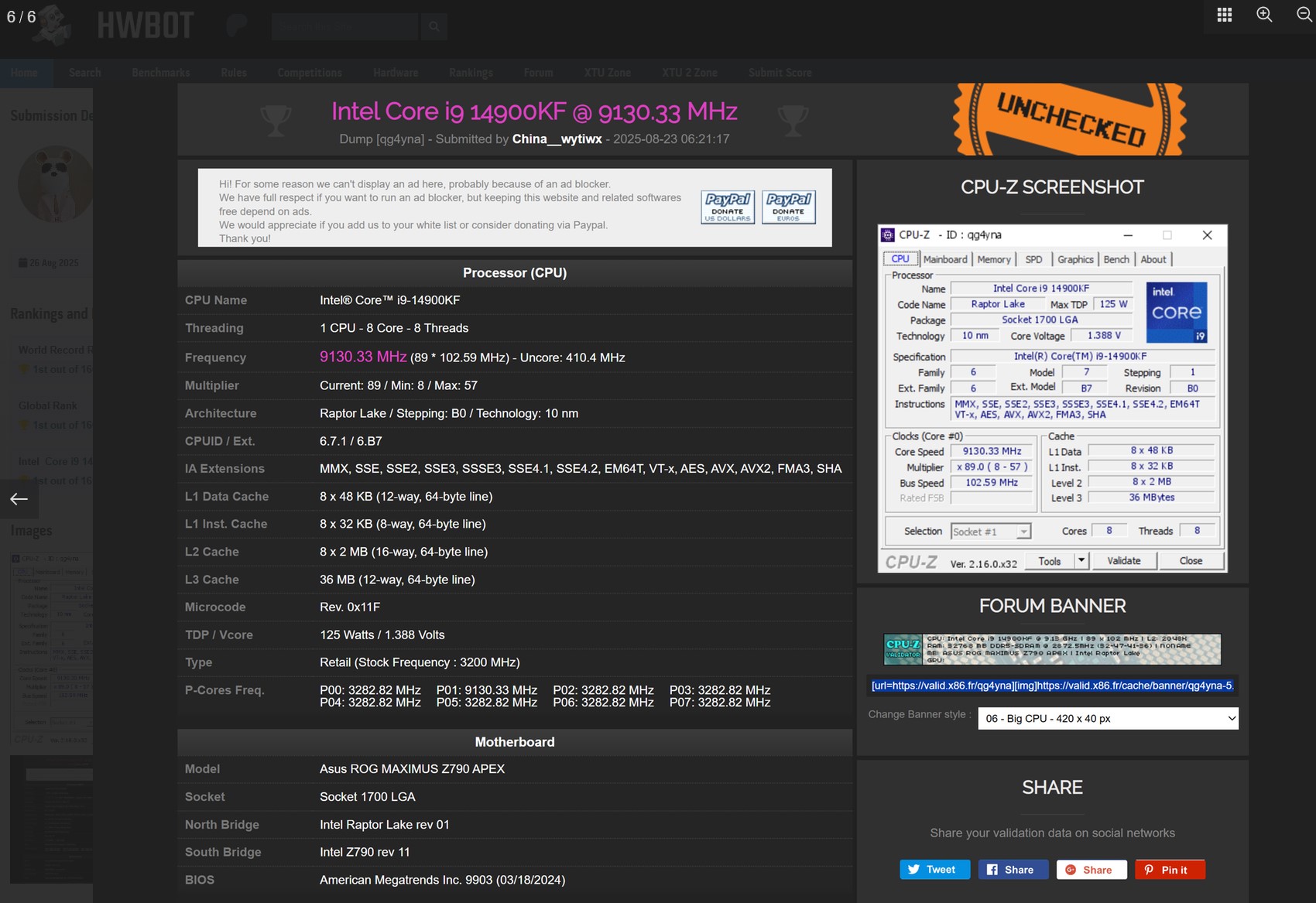Screen dimensions: 1316x903
Task: Open the Competitions menu item
Action: (310, 73)
